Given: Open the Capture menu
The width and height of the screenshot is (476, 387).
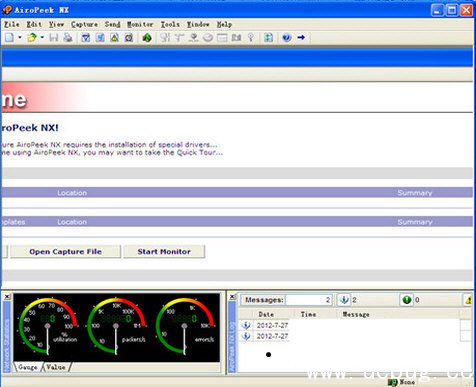Looking at the screenshot, I should (84, 24).
